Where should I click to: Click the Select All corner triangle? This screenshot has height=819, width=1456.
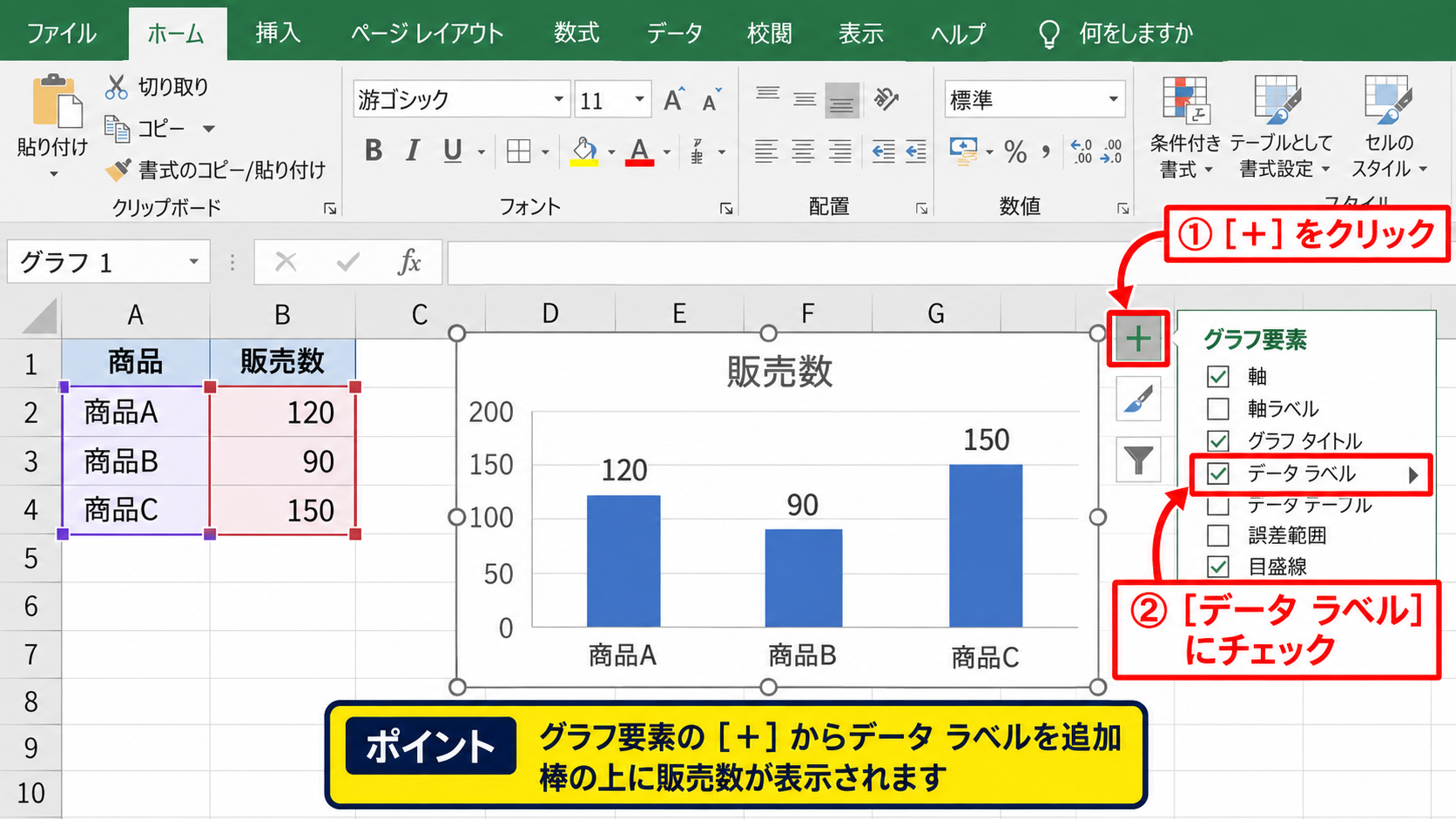click(x=40, y=316)
